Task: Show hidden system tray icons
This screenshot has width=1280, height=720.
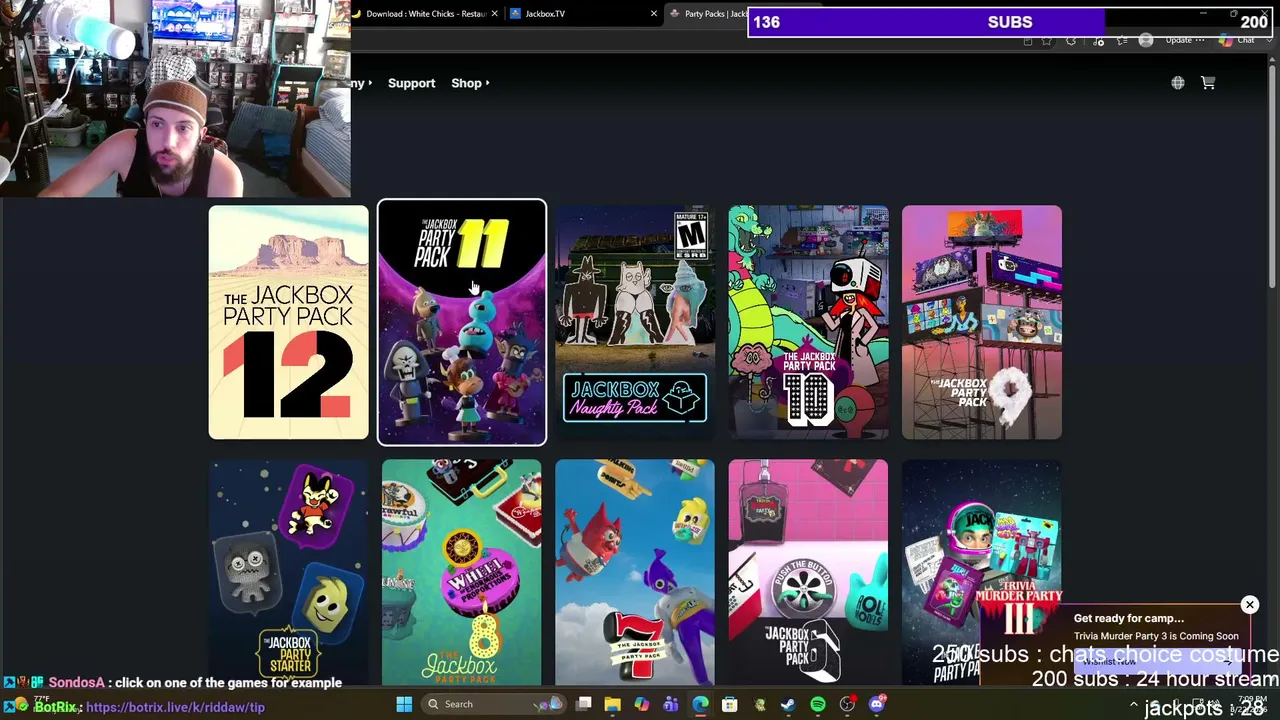Action: (x=1134, y=705)
